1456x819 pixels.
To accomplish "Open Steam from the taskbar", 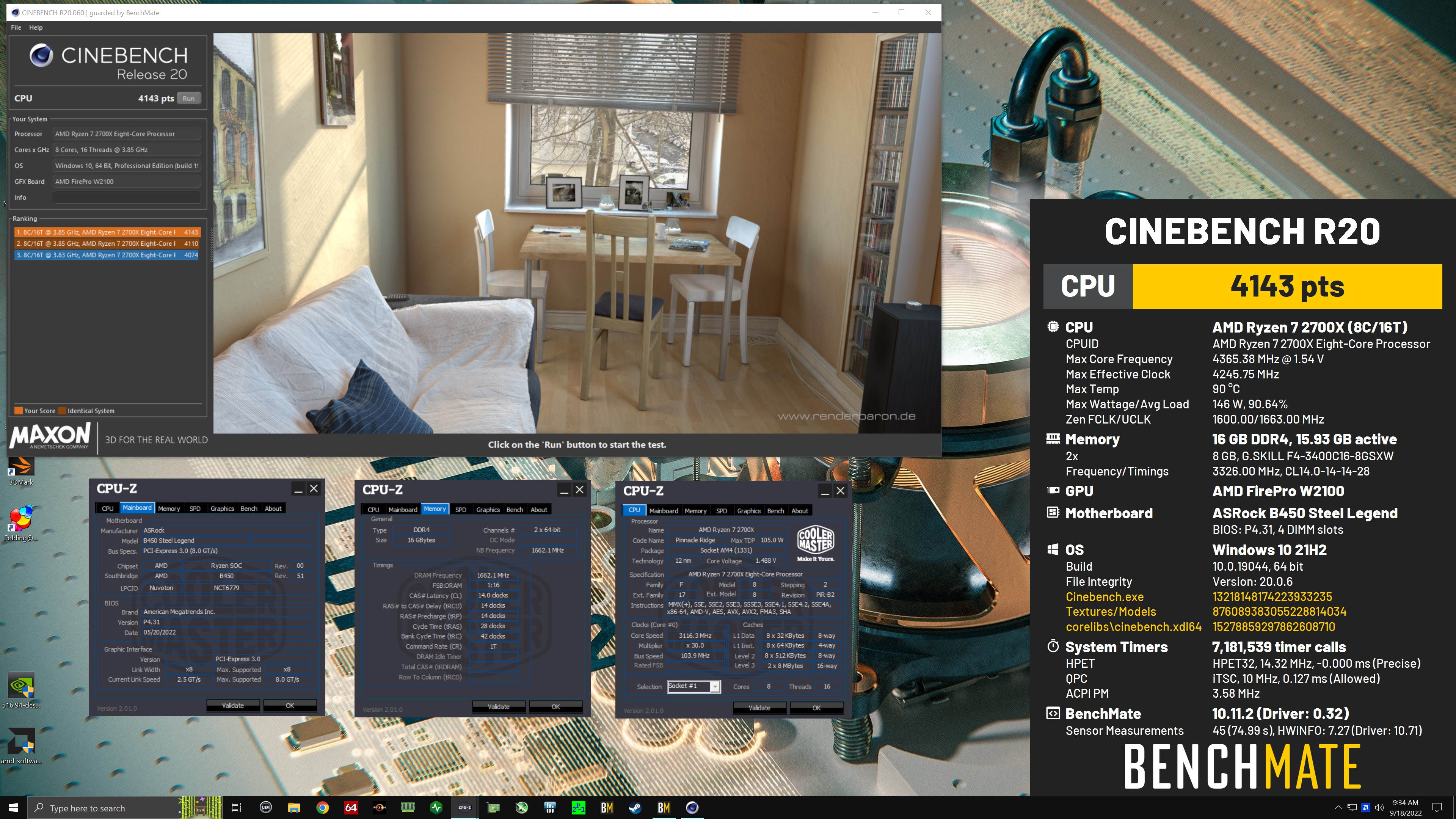I will 635,808.
